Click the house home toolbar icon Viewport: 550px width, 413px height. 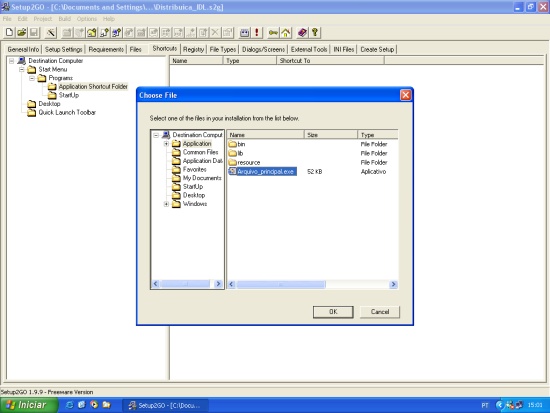286,33
